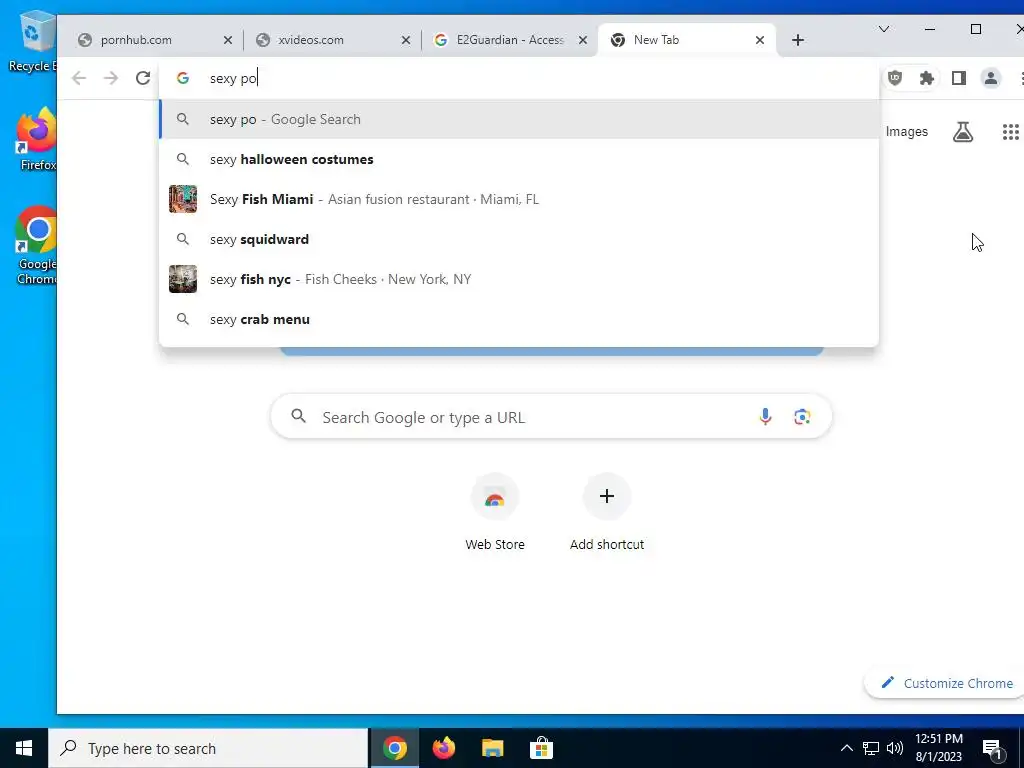Viewport: 1024px width, 768px height.
Task: Close the E2Guardian tab
Action: point(583,40)
